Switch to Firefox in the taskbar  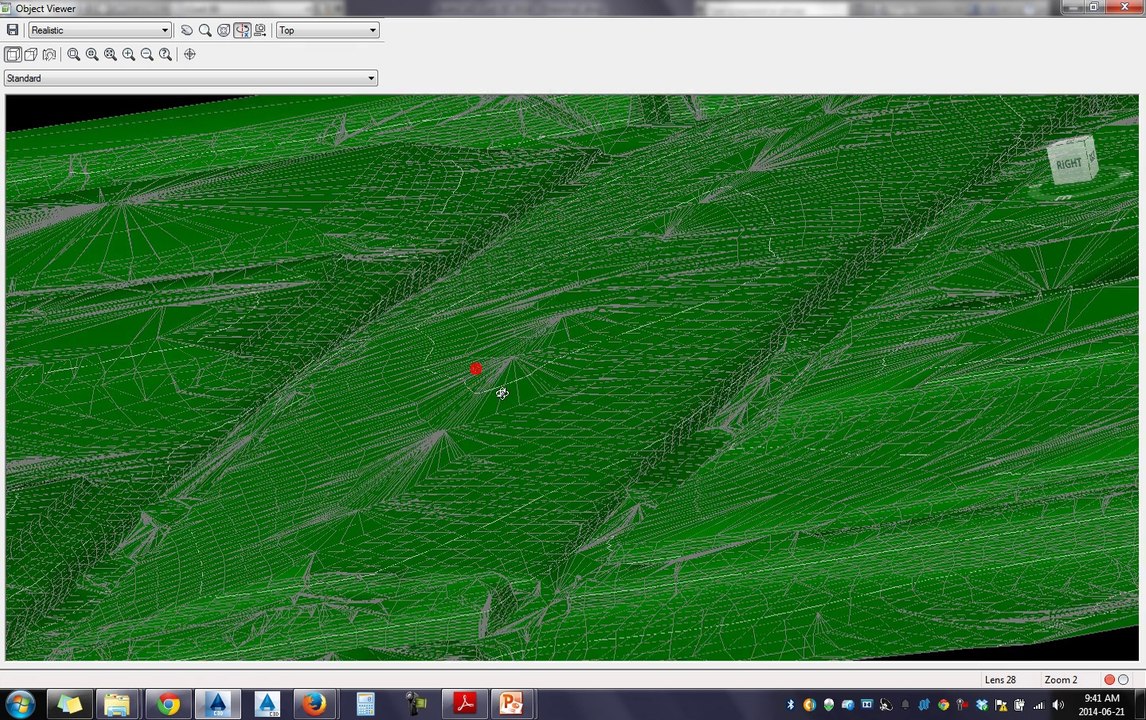[x=316, y=705]
